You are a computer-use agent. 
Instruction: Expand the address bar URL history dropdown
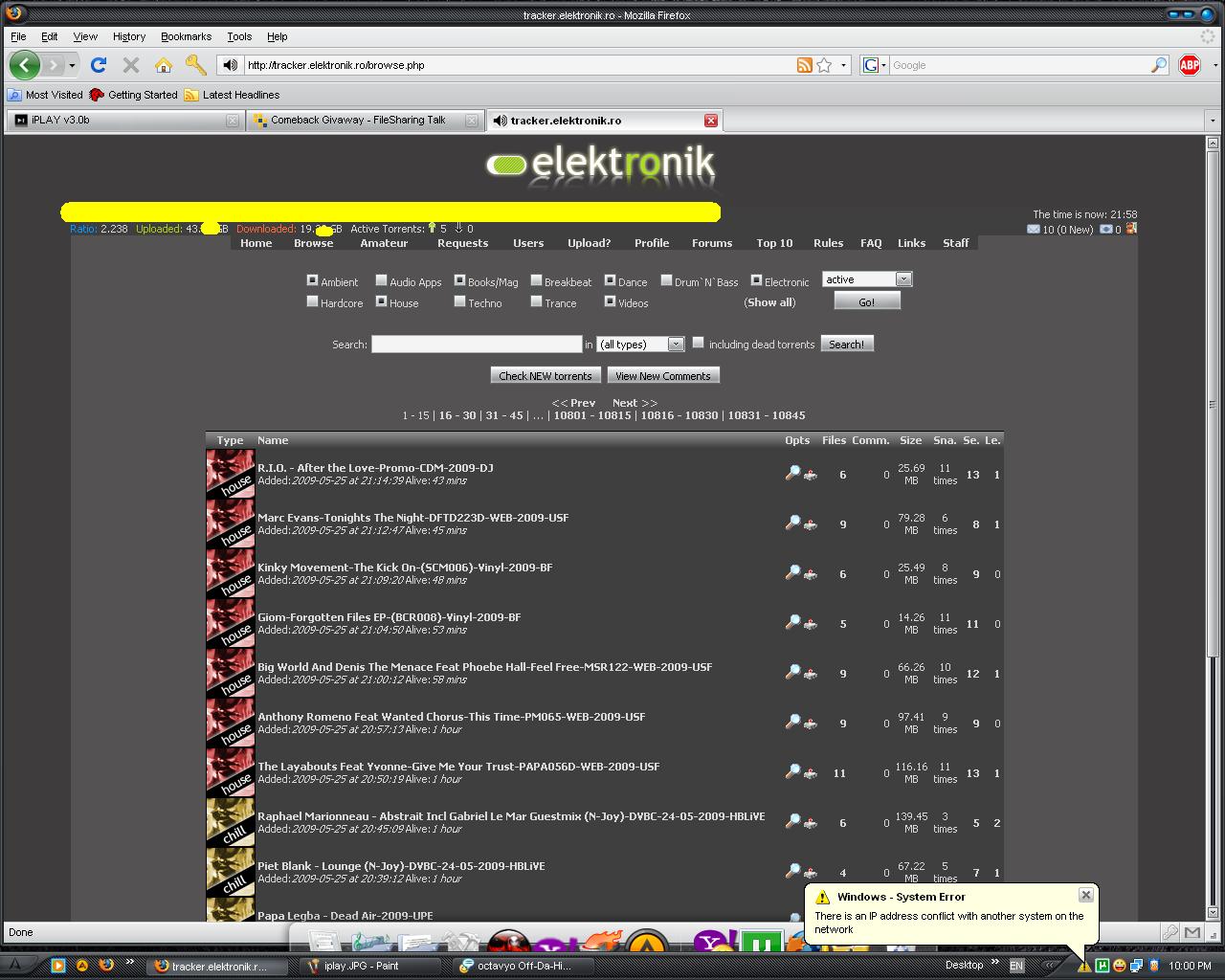point(843,65)
